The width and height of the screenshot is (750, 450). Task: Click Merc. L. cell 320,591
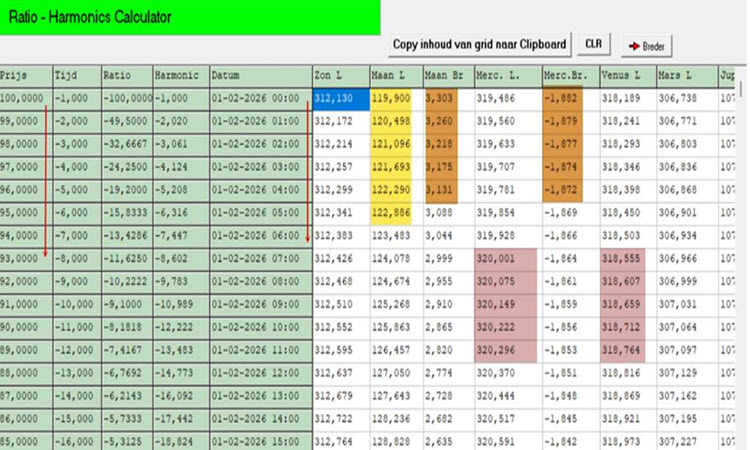pyautogui.click(x=508, y=442)
